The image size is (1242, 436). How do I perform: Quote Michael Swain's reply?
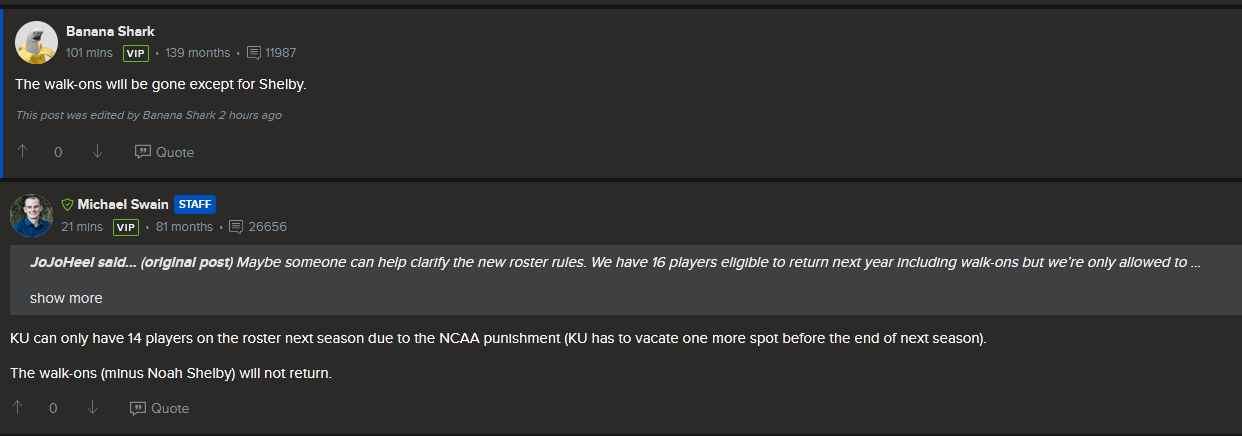coord(159,408)
